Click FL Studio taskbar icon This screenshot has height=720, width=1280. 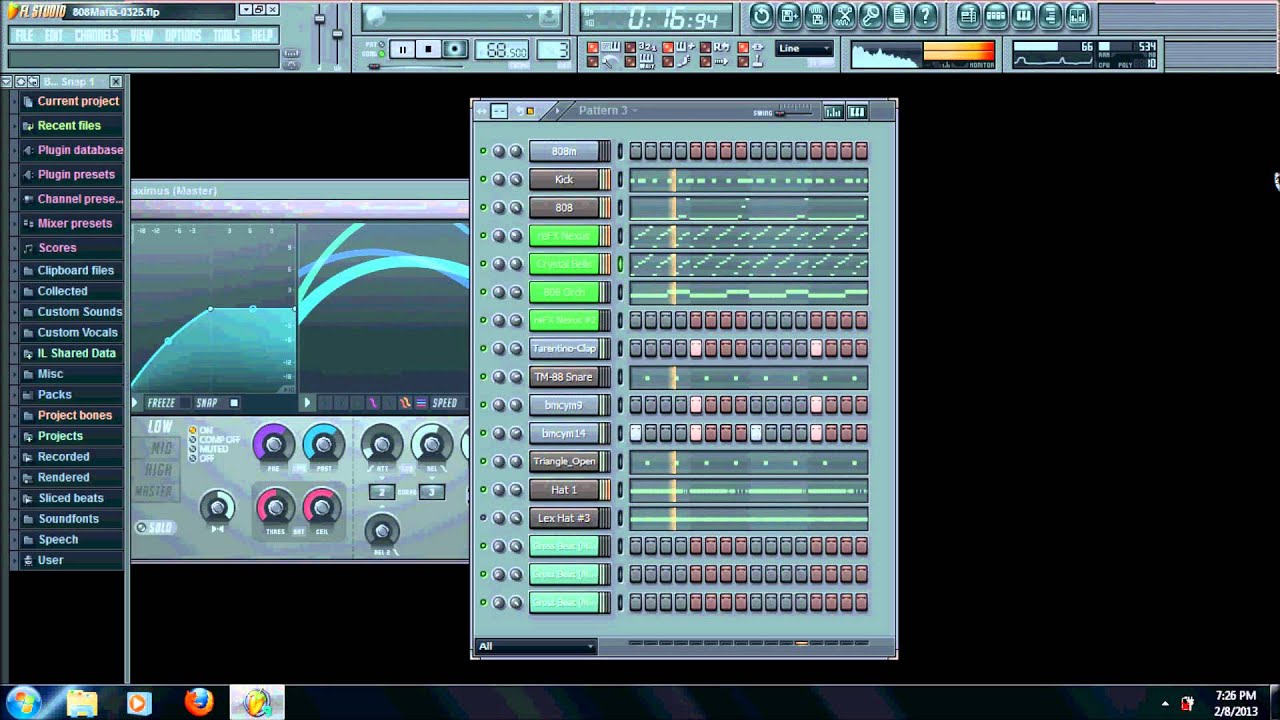pos(257,703)
